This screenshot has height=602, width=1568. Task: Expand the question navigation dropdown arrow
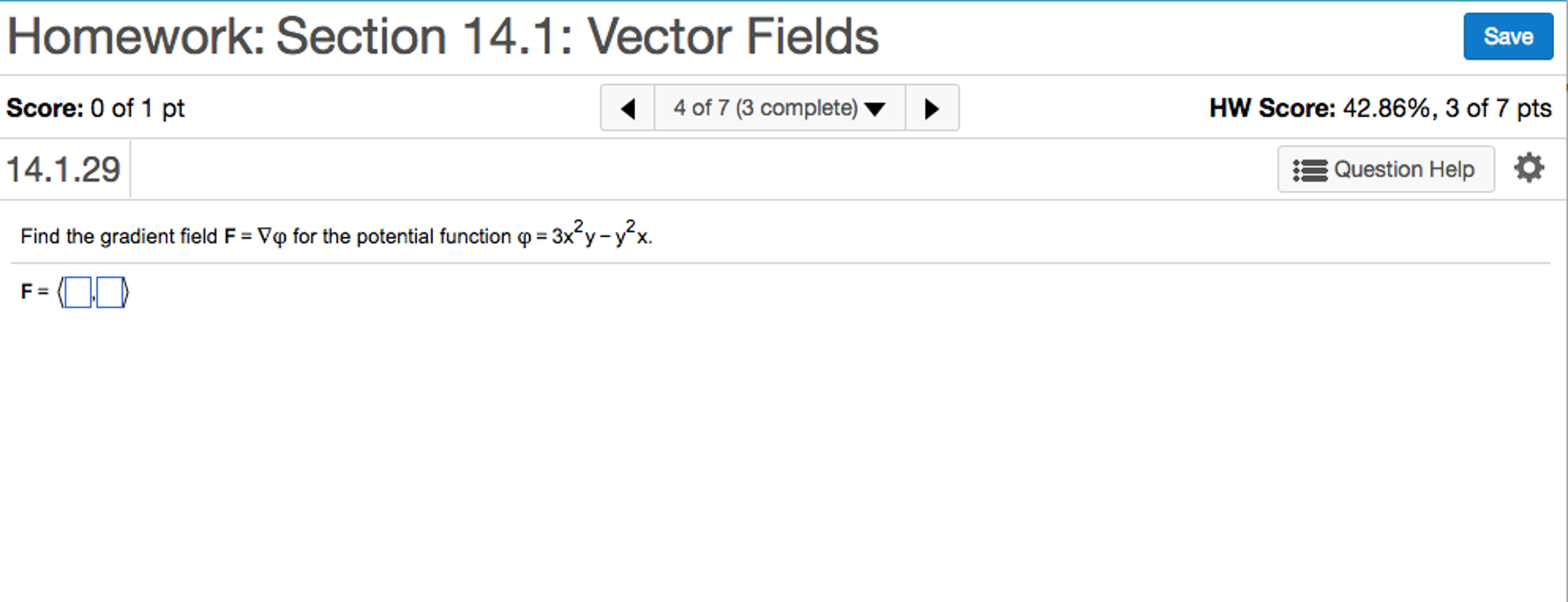click(874, 110)
